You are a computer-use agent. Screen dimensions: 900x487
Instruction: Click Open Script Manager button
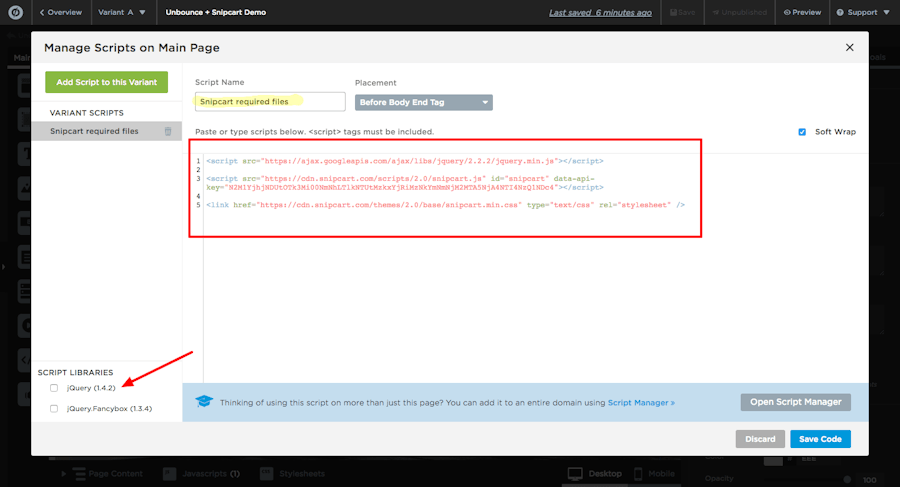click(796, 402)
